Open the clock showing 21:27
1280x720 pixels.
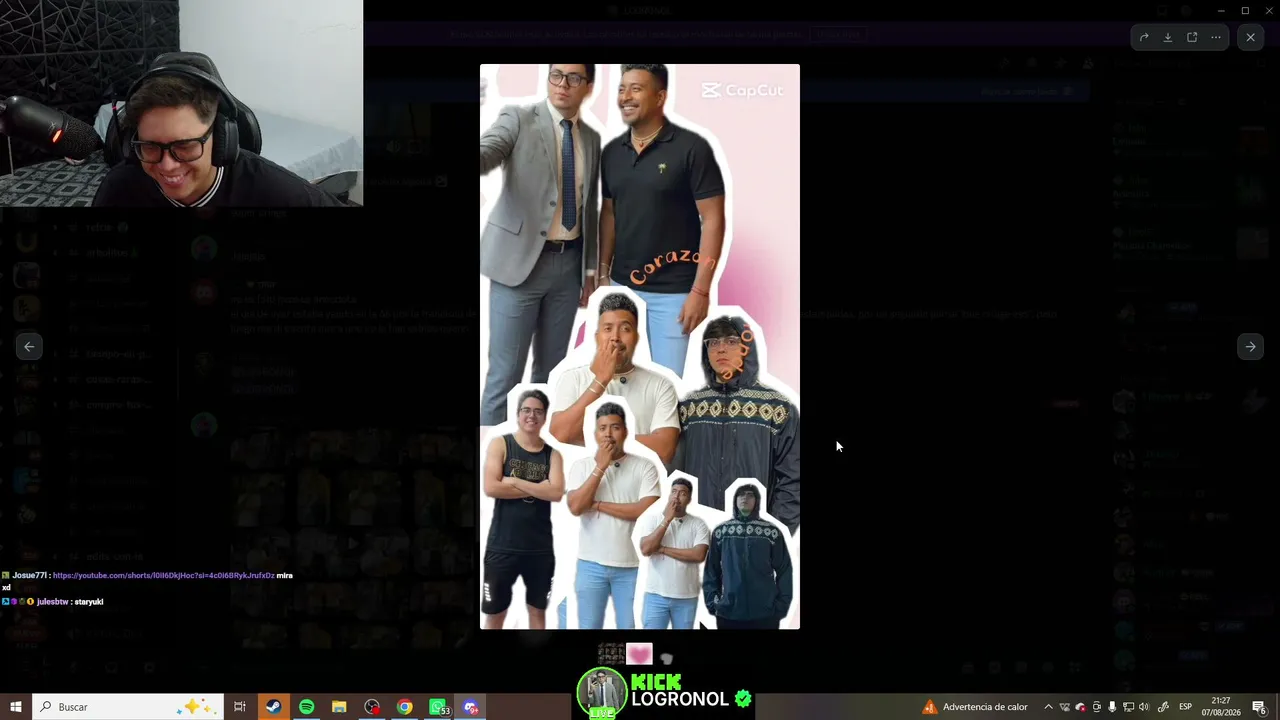(1221, 707)
